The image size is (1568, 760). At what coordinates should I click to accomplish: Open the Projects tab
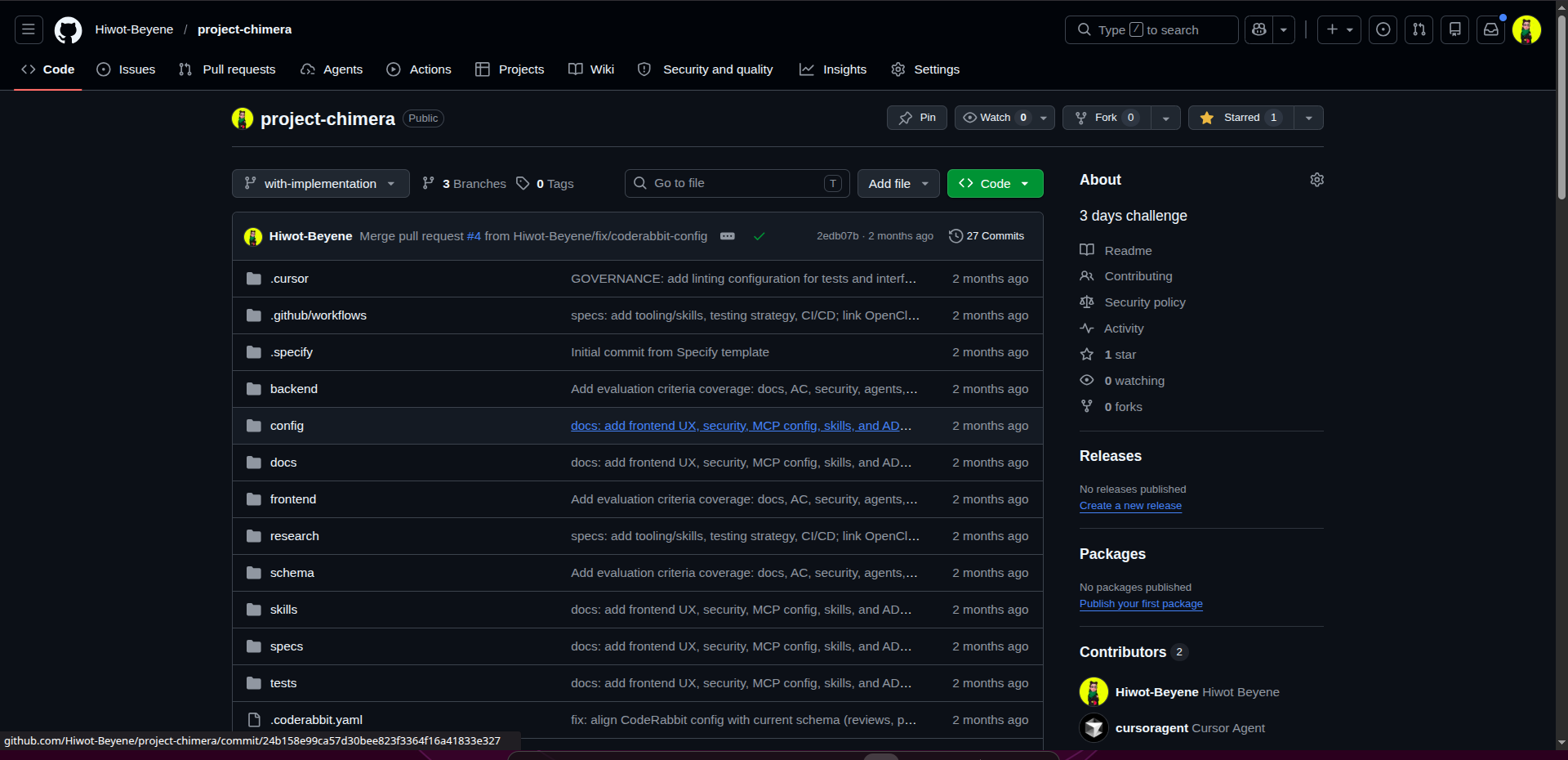click(x=510, y=69)
